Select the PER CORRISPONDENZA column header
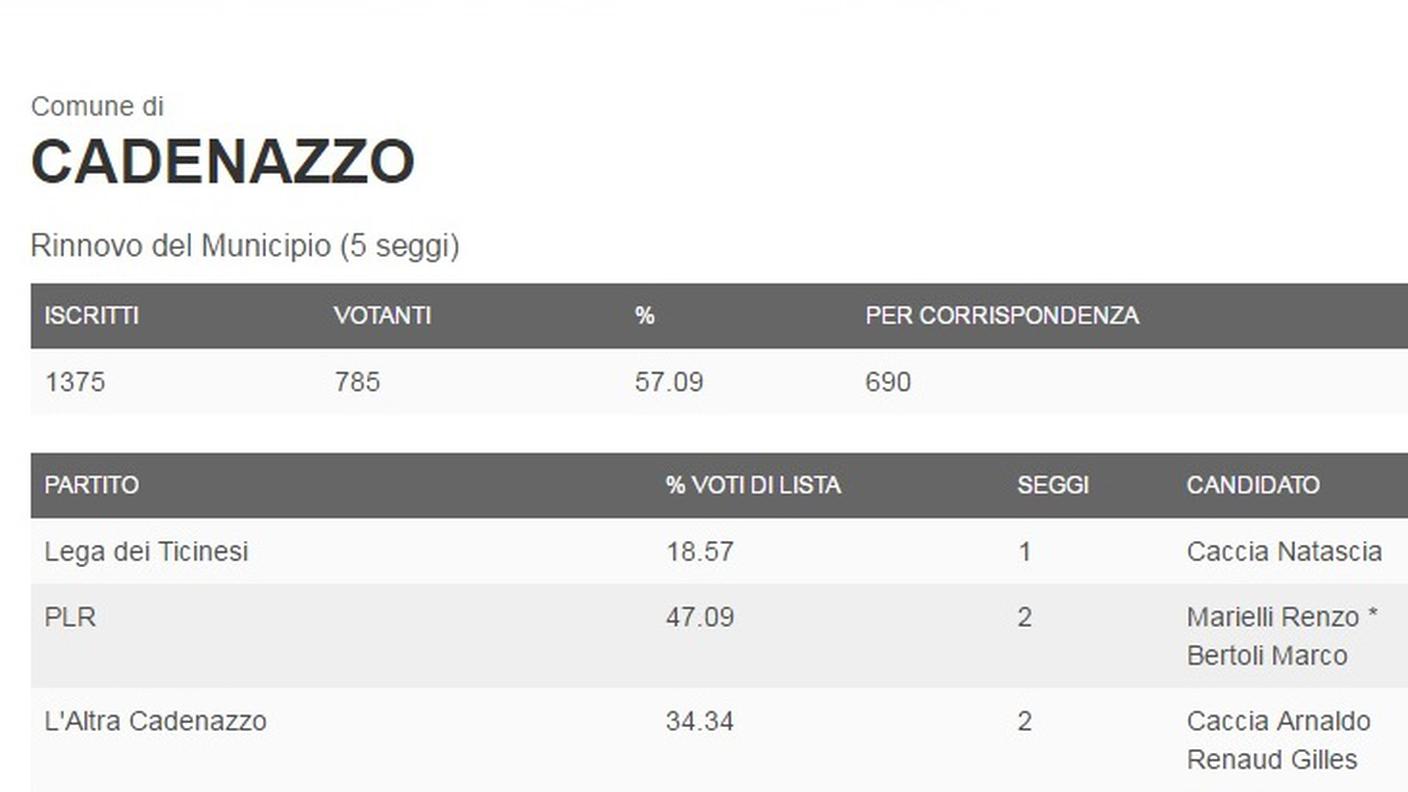This screenshot has height=792, width=1408. pyautogui.click(x=1002, y=316)
